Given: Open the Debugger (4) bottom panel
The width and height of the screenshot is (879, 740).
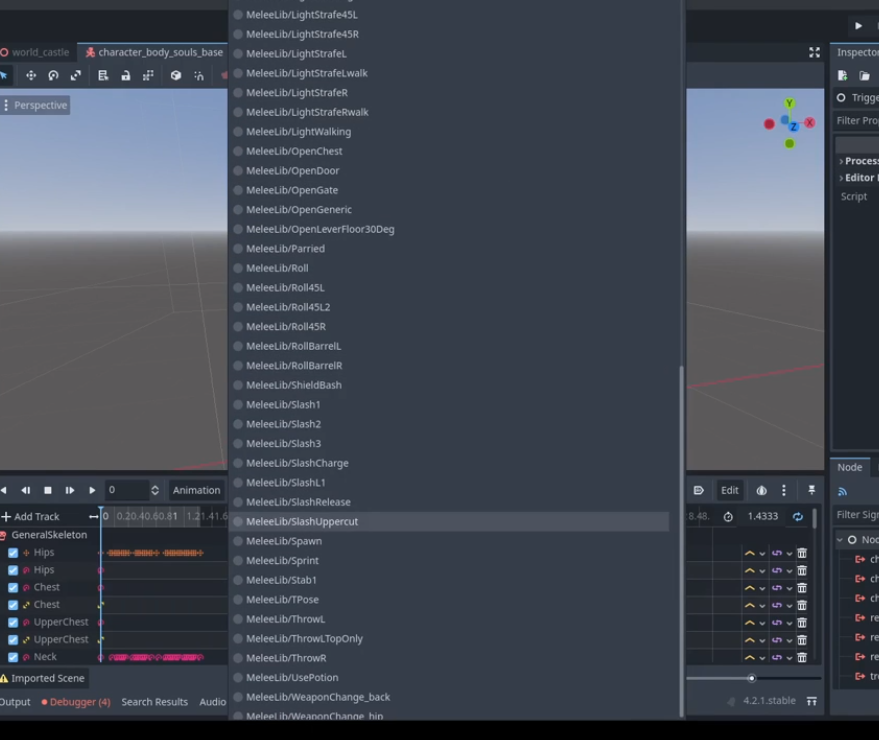Looking at the screenshot, I should (76, 702).
